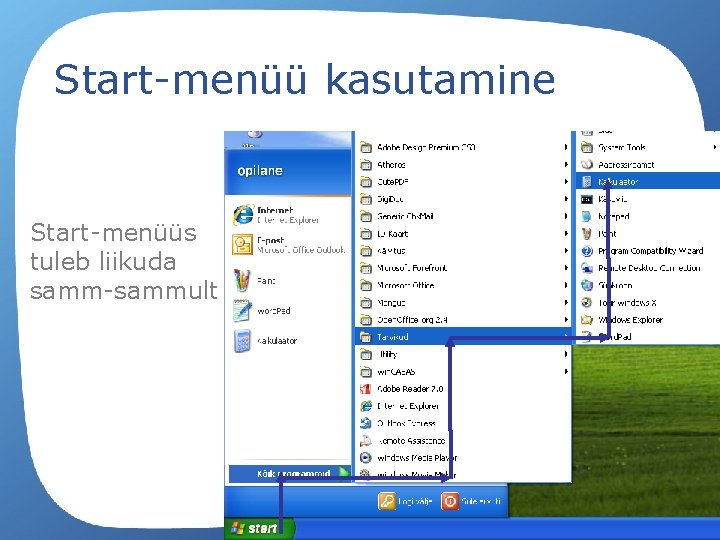
Task: Click the Windows start button
Action: point(259,529)
